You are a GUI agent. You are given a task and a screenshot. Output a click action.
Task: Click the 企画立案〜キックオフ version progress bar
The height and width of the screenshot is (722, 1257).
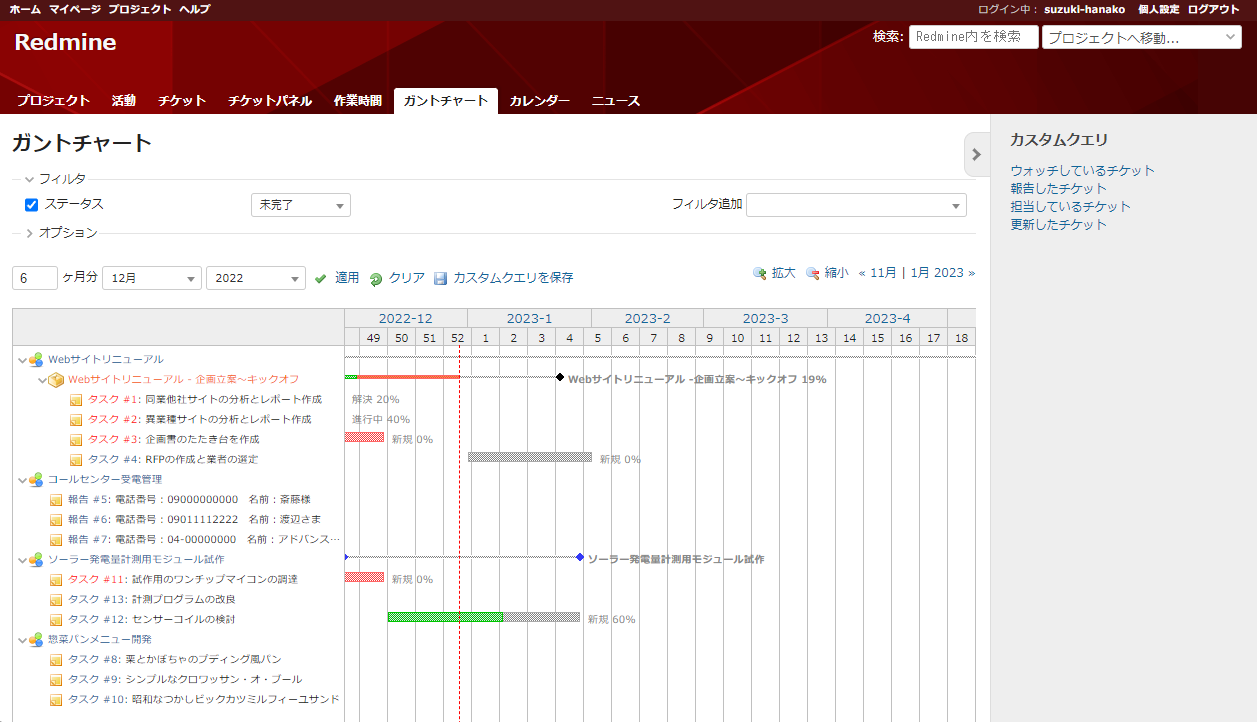pos(402,377)
